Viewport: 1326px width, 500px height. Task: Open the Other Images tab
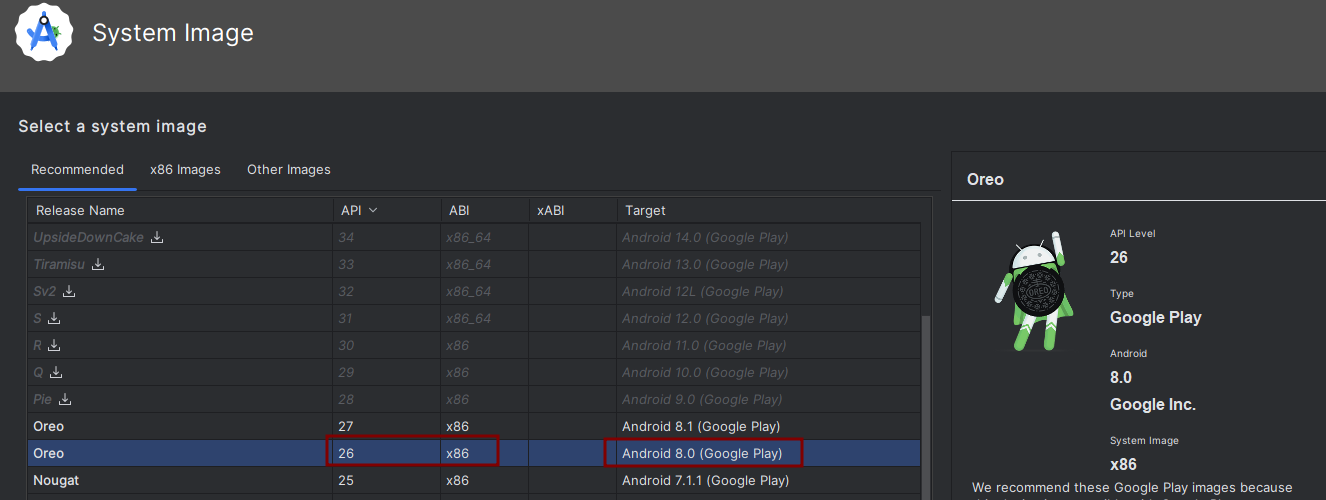pyautogui.click(x=288, y=170)
